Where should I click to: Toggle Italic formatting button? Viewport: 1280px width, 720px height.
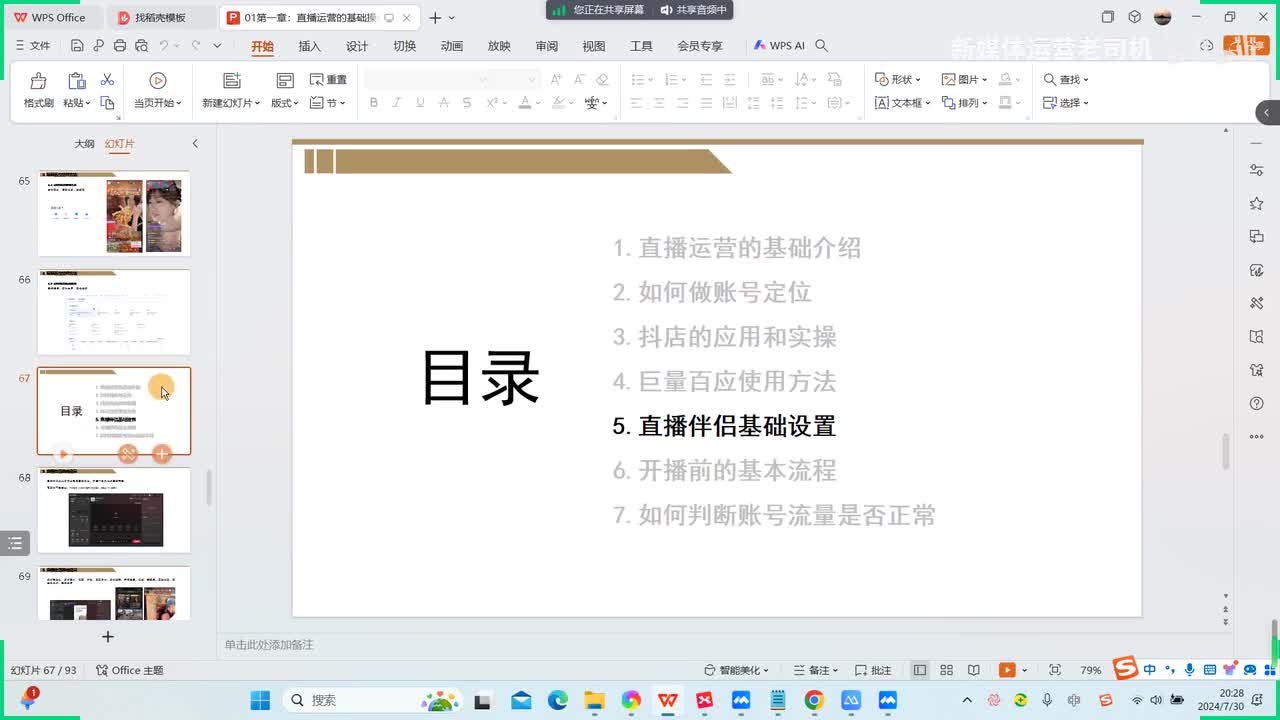coord(397,103)
